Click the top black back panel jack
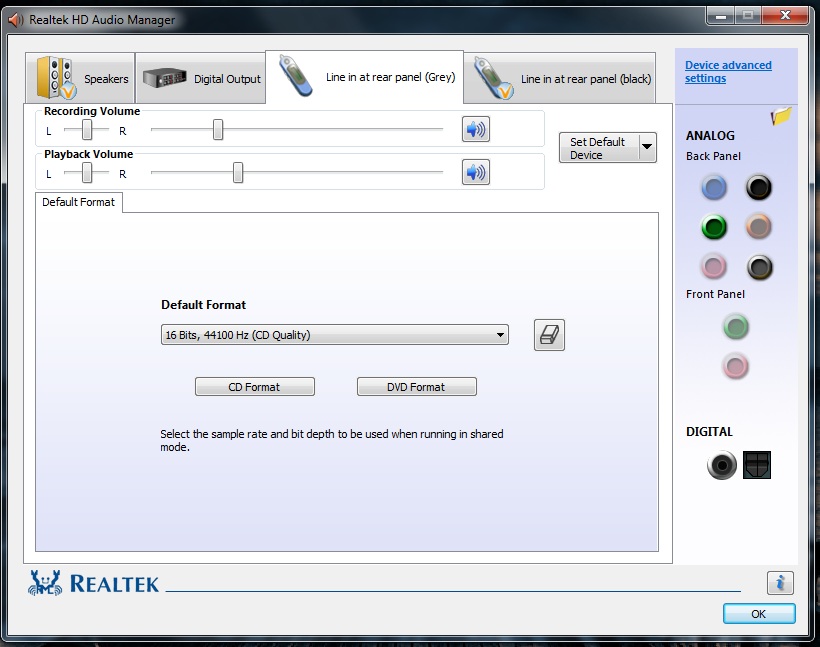 tap(758, 188)
